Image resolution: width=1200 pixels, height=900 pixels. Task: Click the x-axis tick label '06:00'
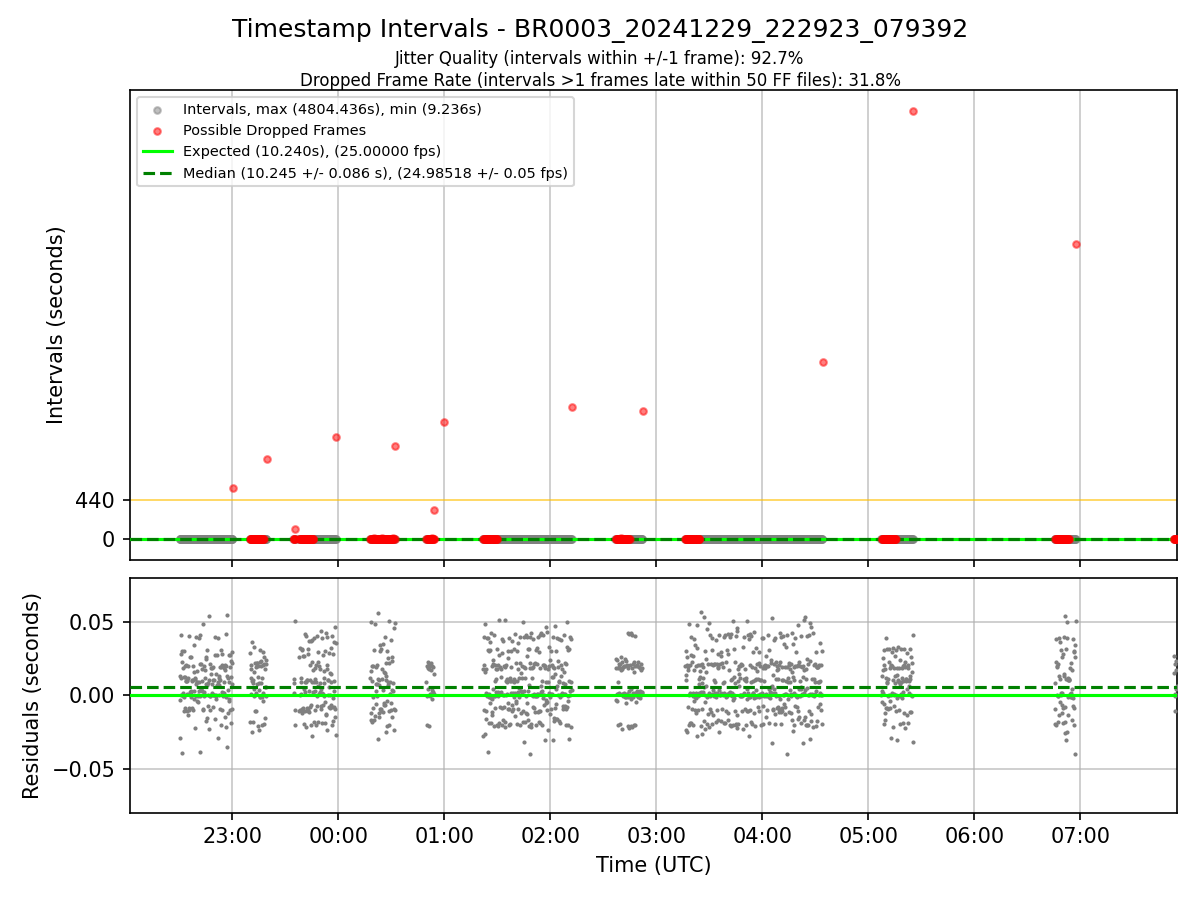(974, 834)
